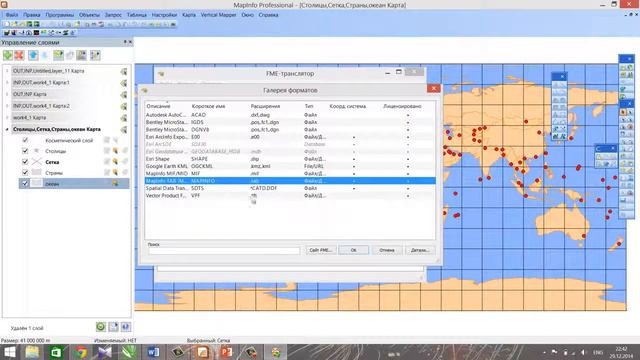The height and width of the screenshot is (360, 640).
Task: Select MapInfo MIF/MID format row
Action: coord(290,173)
